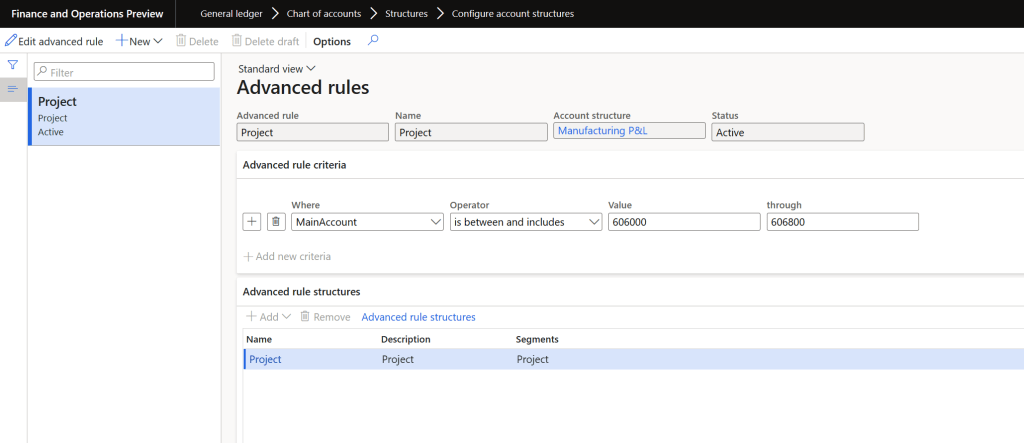Go to Chart of accounts breadcrumb

(324, 14)
